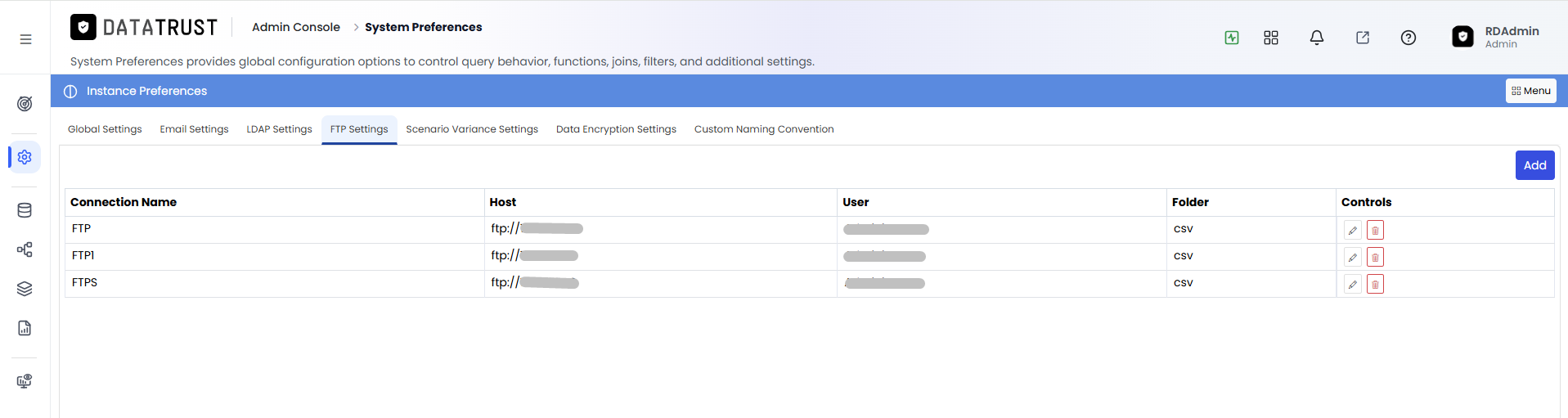The image size is (1568, 418).
Task: Click the Add button
Action: click(1534, 165)
